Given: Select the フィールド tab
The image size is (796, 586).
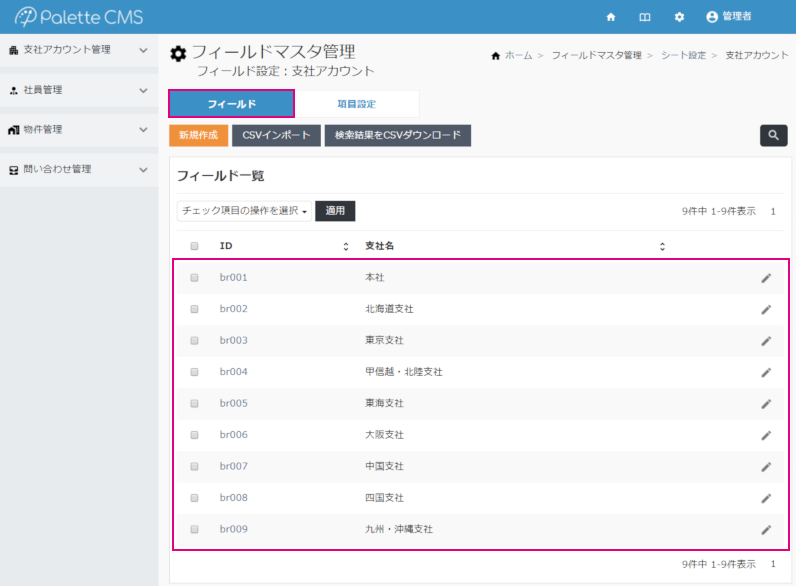Looking at the screenshot, I should 231,104.
